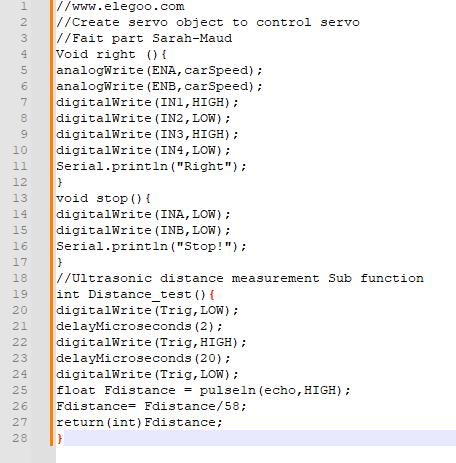Place cursor on void stop() declaration
The image size is (456, 463).
103,198
